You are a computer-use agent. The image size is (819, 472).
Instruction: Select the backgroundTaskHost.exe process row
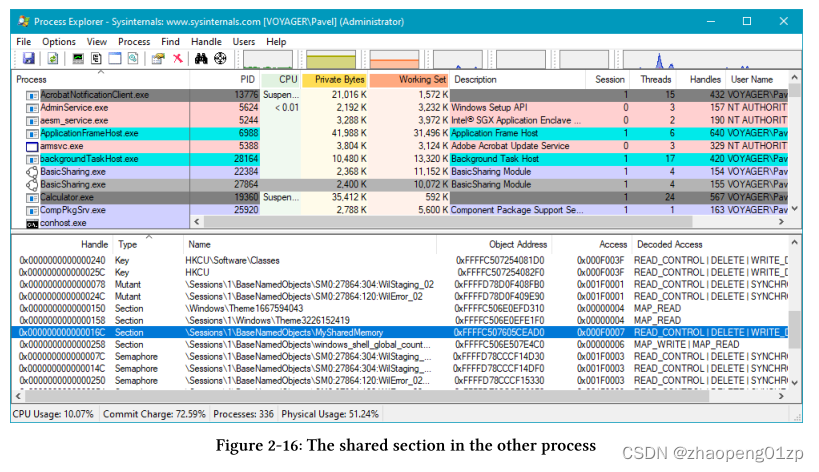[400, 159]
